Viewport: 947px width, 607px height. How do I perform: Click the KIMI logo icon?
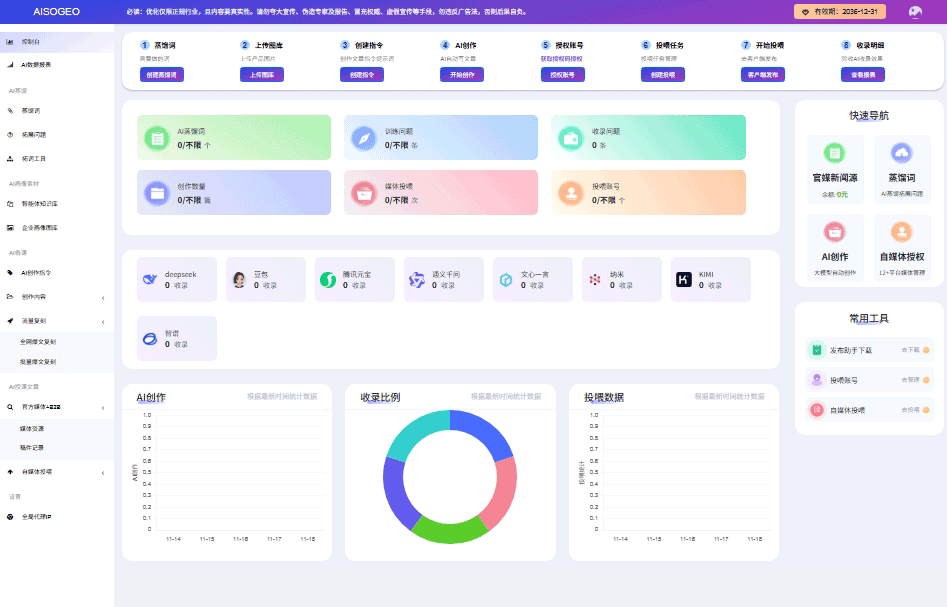point(683,280)
